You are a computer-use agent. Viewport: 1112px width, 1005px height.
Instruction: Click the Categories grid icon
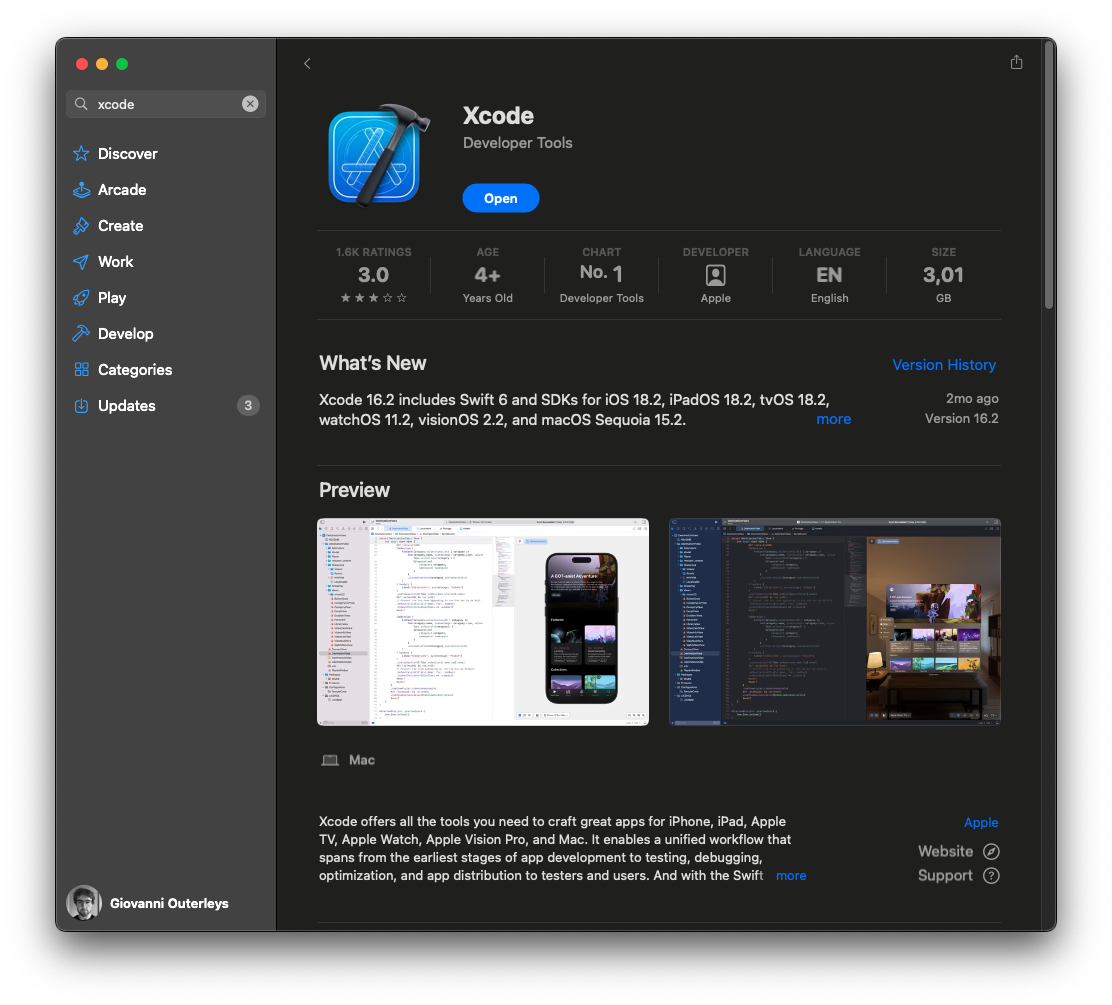82,370
